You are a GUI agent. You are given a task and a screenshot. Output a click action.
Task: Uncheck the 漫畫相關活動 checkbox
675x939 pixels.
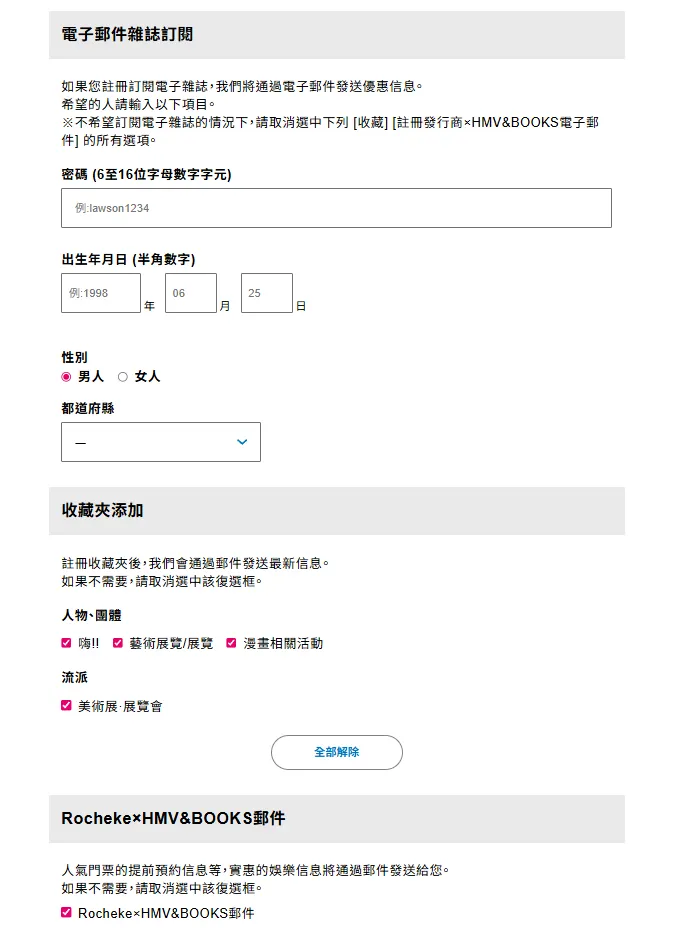[x=232, y=643]
